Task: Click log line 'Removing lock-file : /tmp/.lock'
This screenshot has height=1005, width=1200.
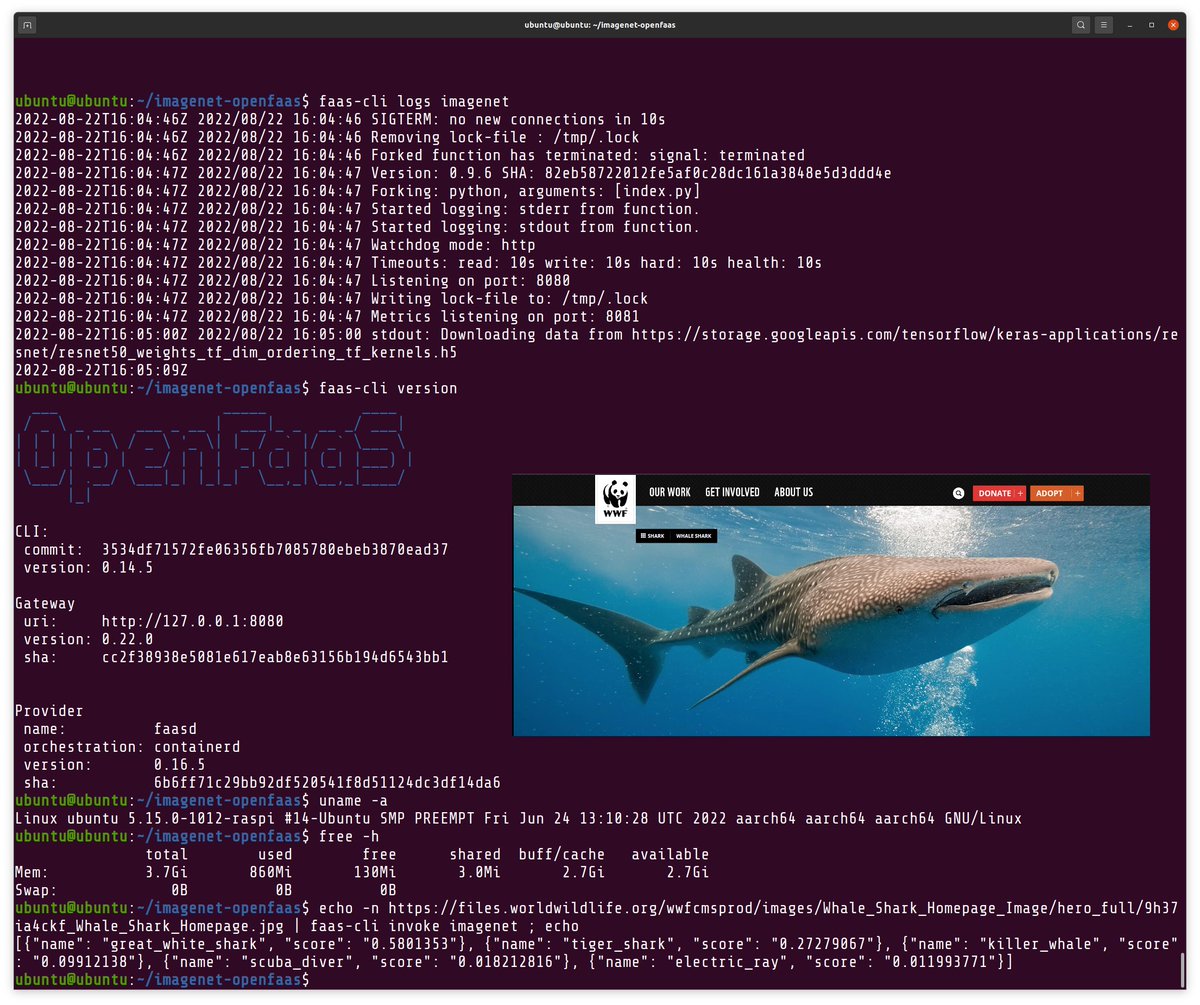Action: (505, 137)
